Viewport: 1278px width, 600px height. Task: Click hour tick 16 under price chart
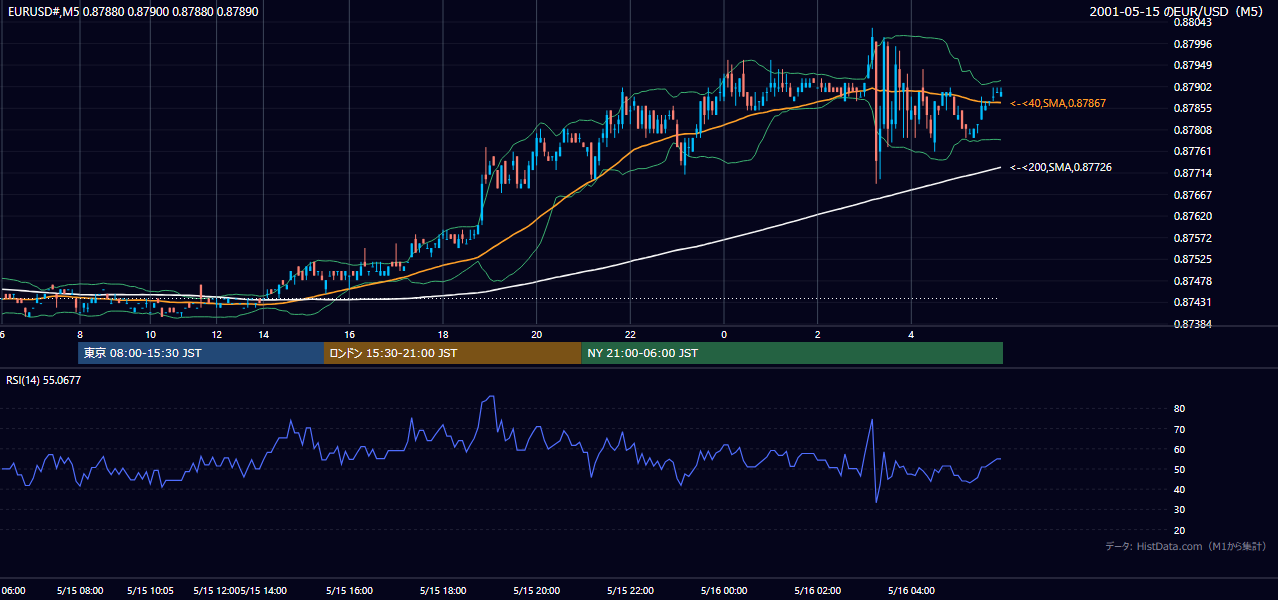(350, 334)
